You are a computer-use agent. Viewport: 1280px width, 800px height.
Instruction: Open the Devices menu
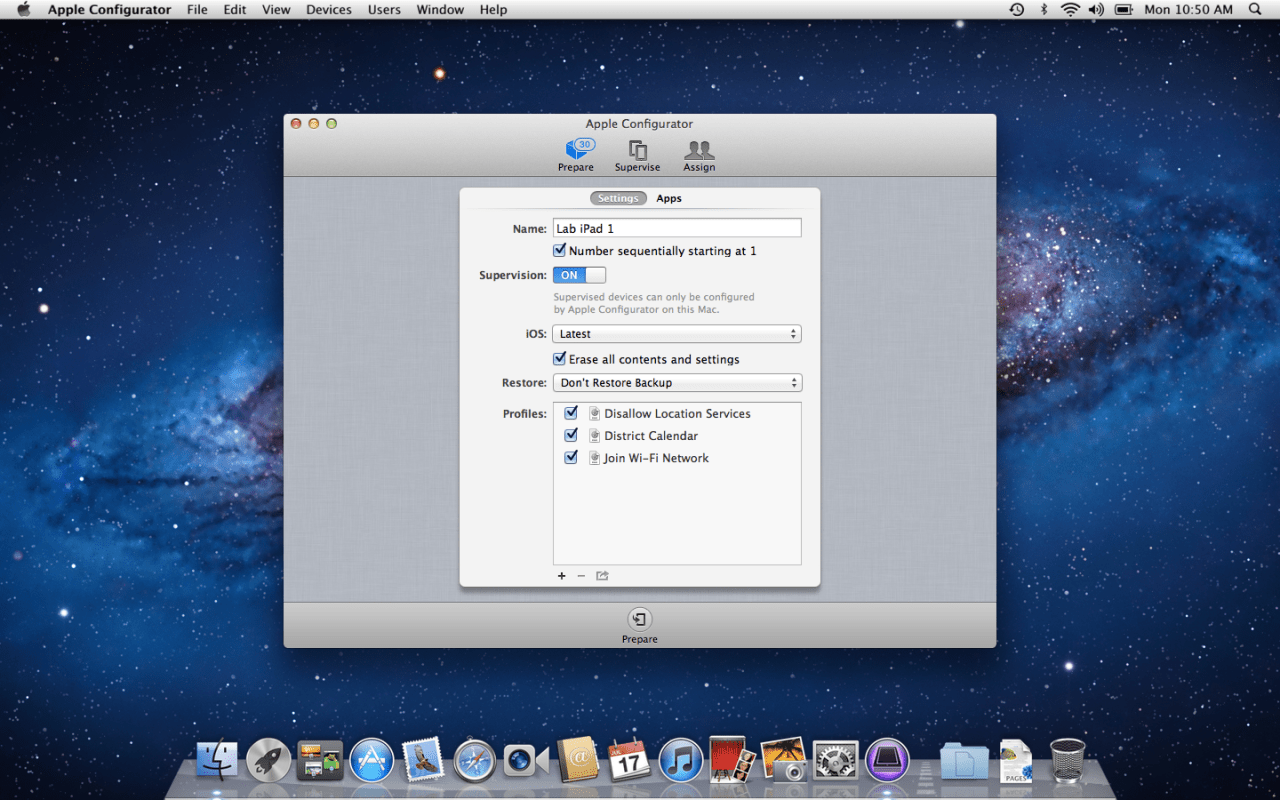coord(328,10)
